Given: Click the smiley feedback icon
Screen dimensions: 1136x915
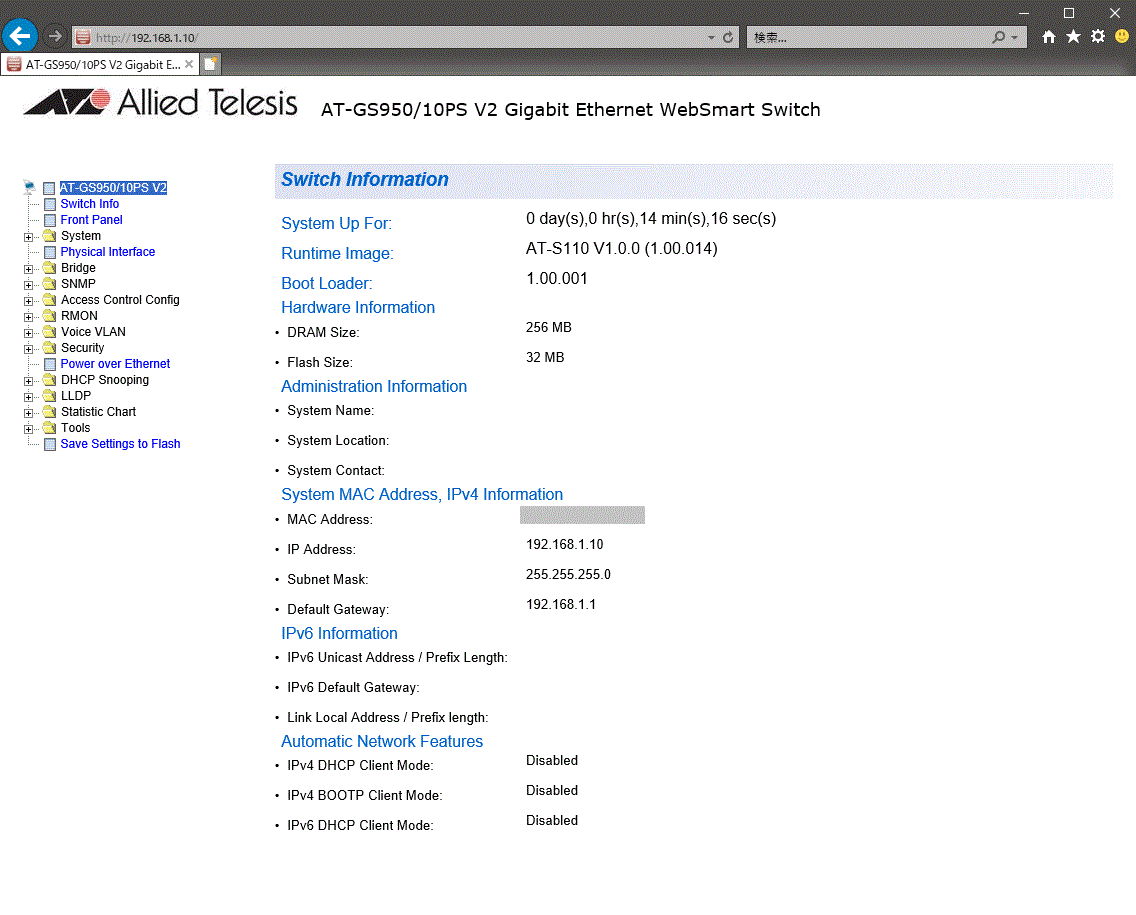Looking at the screenshot, I should (x=1122, y=36).
